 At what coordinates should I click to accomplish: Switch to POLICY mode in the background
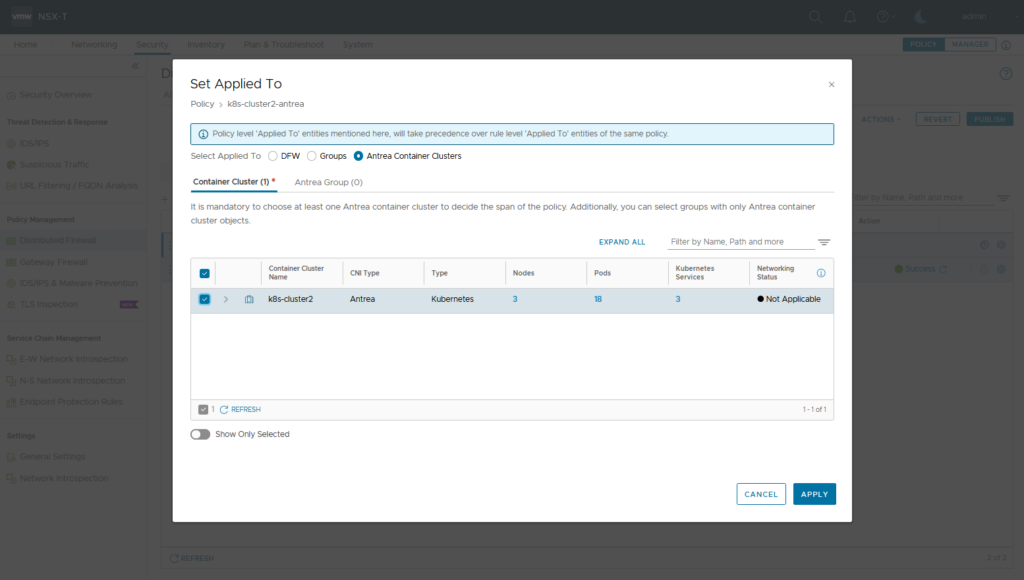click(x=923, y=44)
